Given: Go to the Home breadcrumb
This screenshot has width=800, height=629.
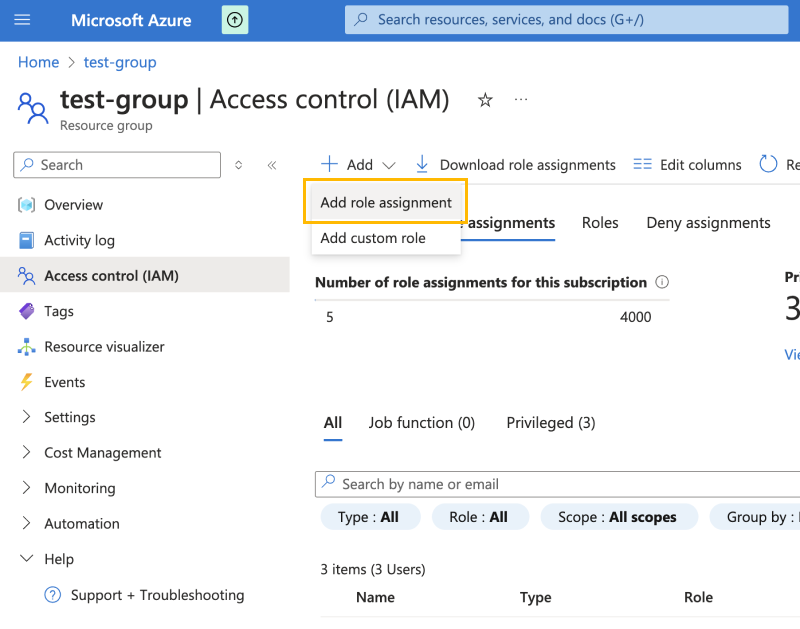Looking at the screenshot, I should 38,62.
